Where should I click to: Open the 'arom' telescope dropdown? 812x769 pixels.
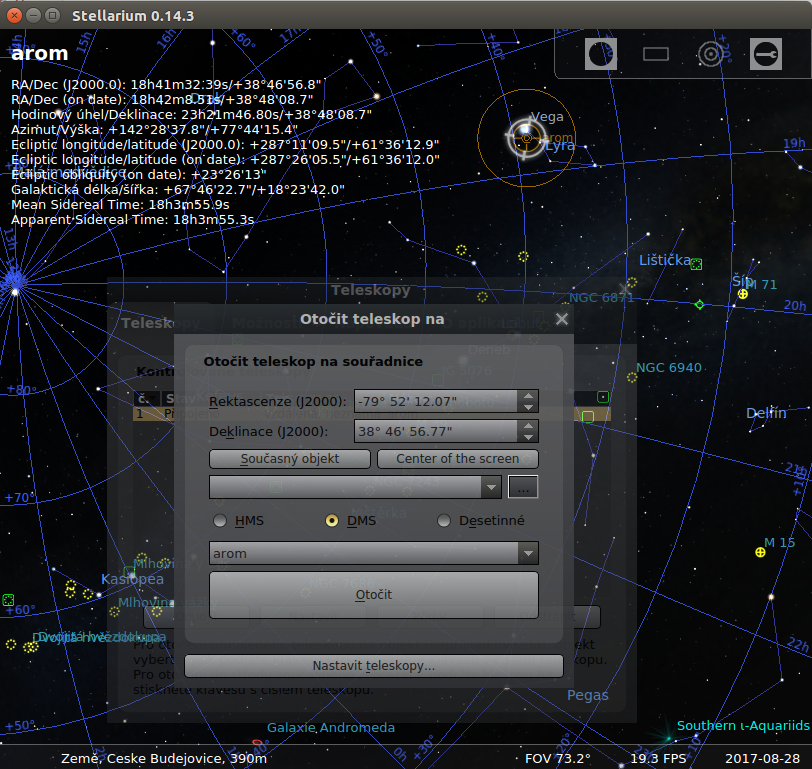point(527,554)
